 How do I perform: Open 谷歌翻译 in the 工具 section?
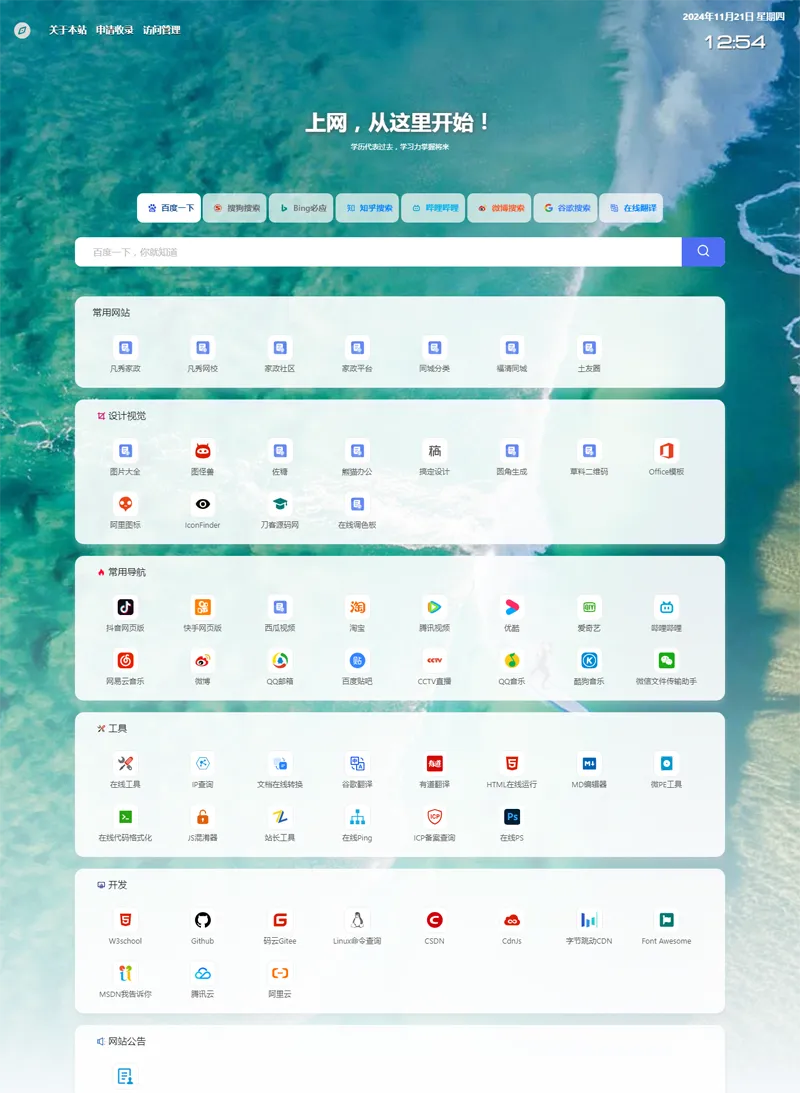pyautogui.click(x=357, y=765)
